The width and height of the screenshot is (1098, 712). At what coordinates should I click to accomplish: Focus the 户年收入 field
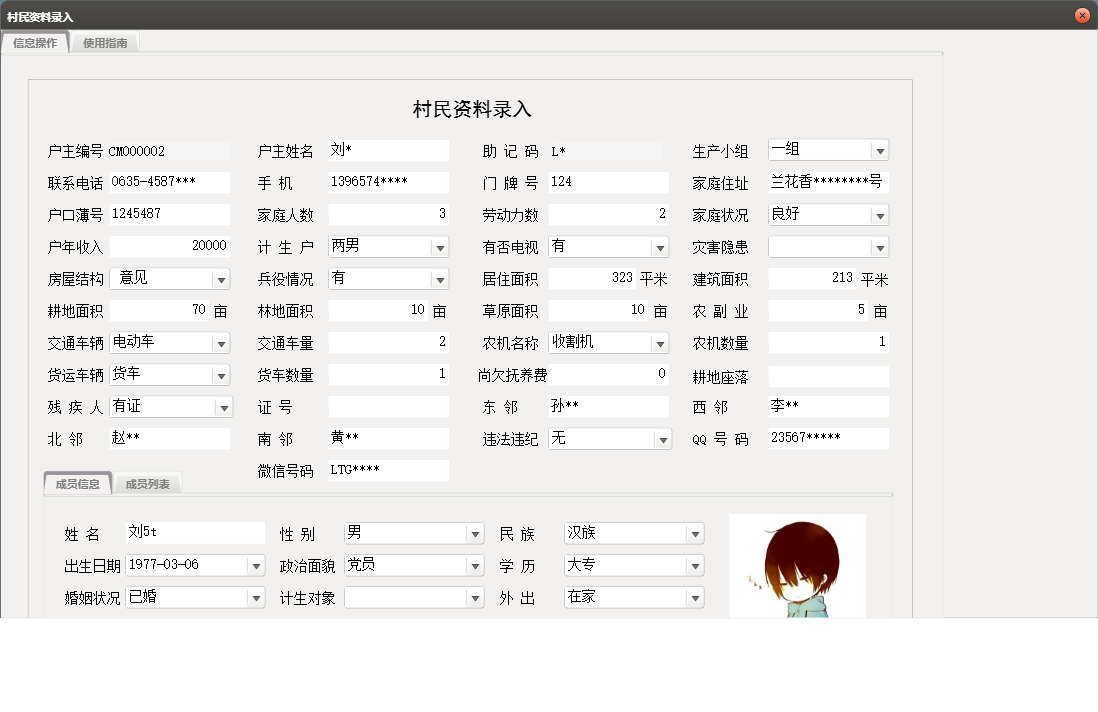pyautogui.click(x=169, y=246)
